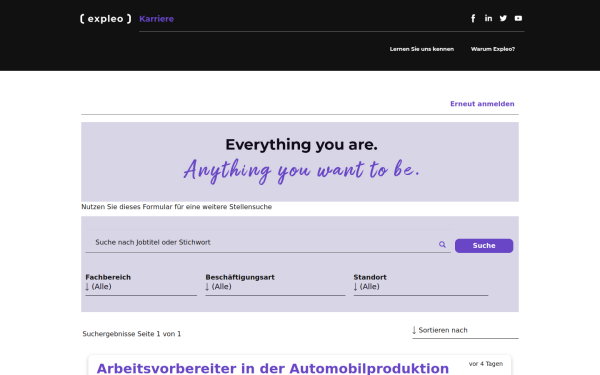Open Arbeitsvorbereiter in der Automobilproduktion job

pyautogui.click(x=272, y=368)
